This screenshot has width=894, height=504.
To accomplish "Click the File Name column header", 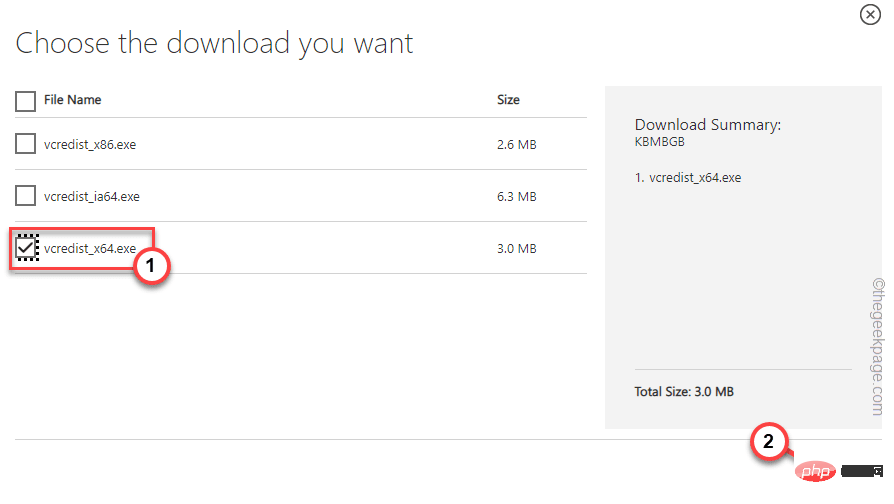I will click(72, 100).
